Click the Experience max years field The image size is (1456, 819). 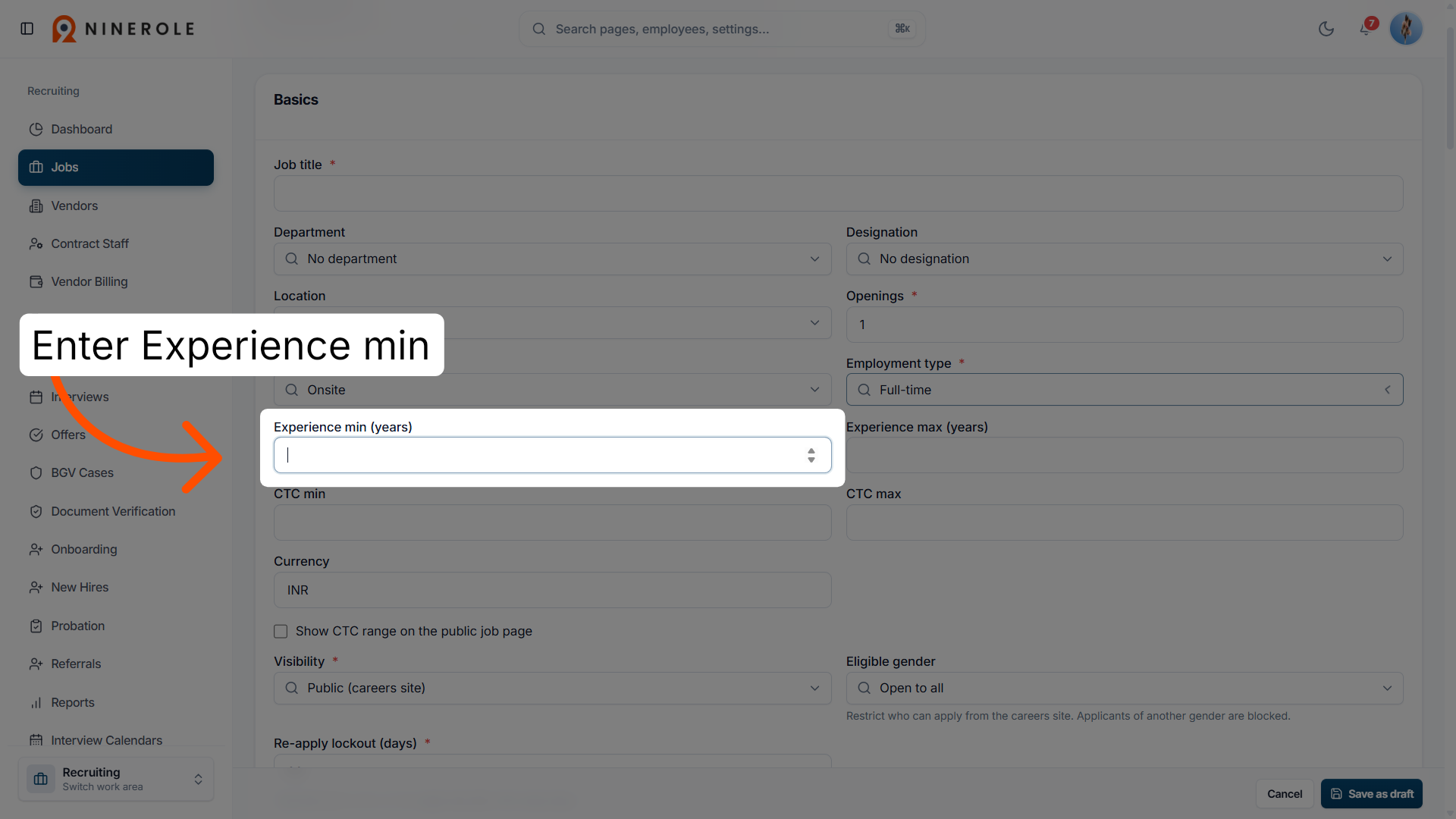click(x=1125, y=455)
